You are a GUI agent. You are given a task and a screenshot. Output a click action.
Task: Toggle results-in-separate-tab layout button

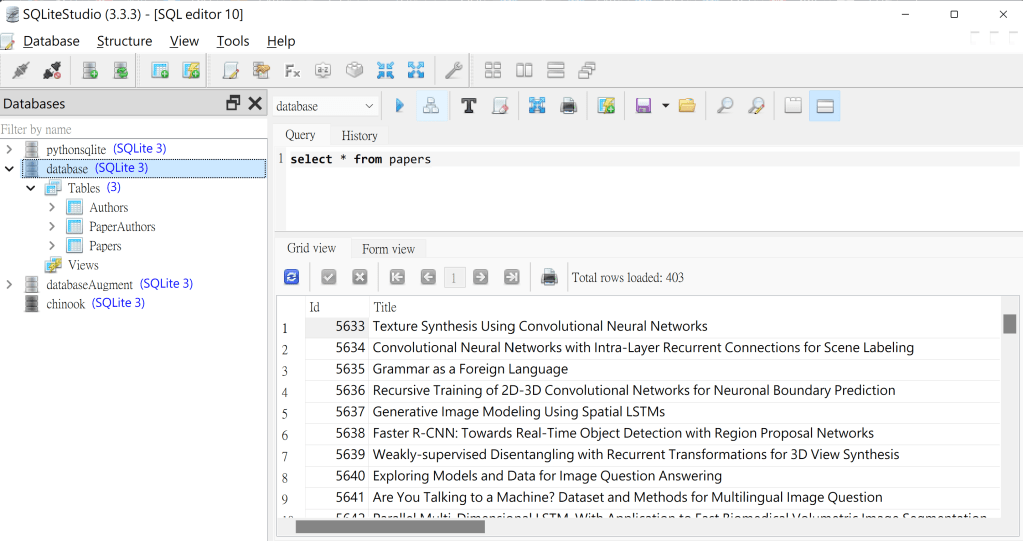[x=793, y=106]
